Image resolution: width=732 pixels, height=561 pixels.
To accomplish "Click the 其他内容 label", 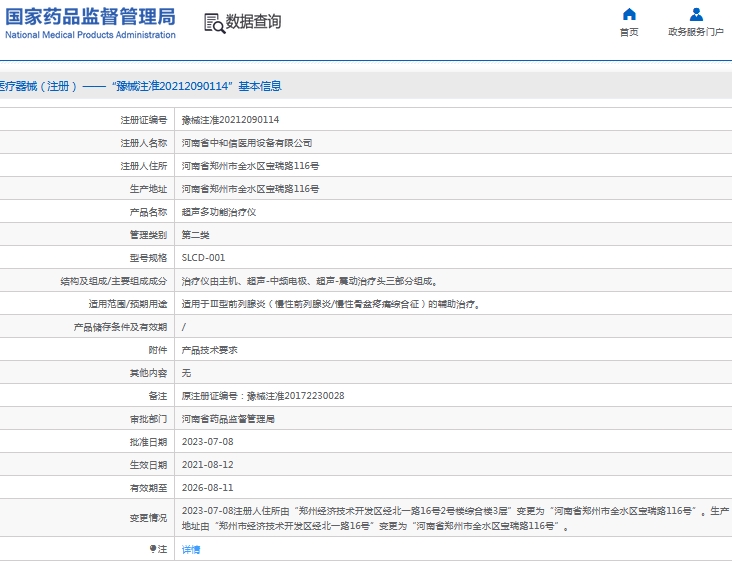I will (x=148, y=373).
